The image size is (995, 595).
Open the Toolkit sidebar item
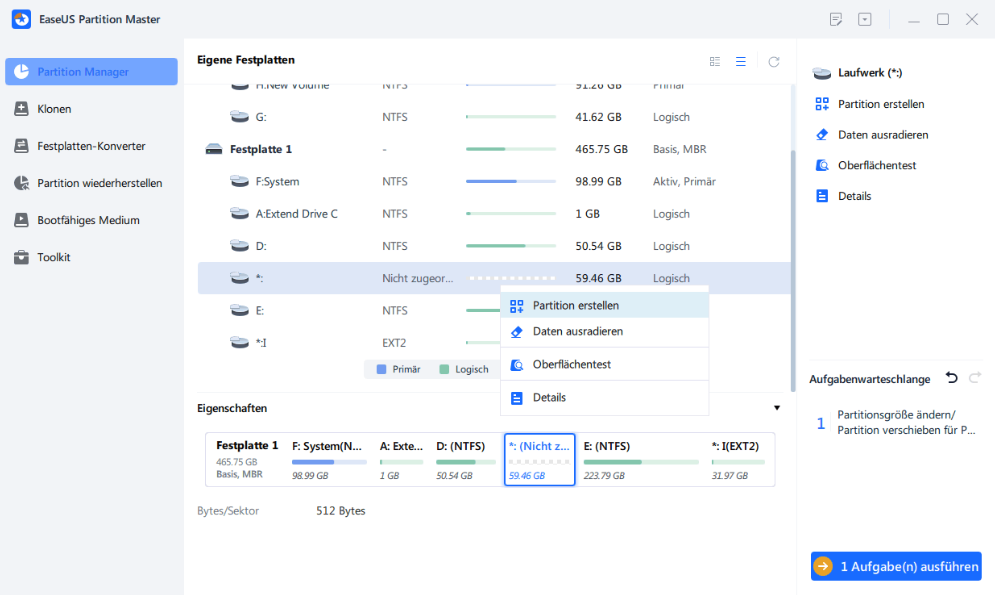54,257
